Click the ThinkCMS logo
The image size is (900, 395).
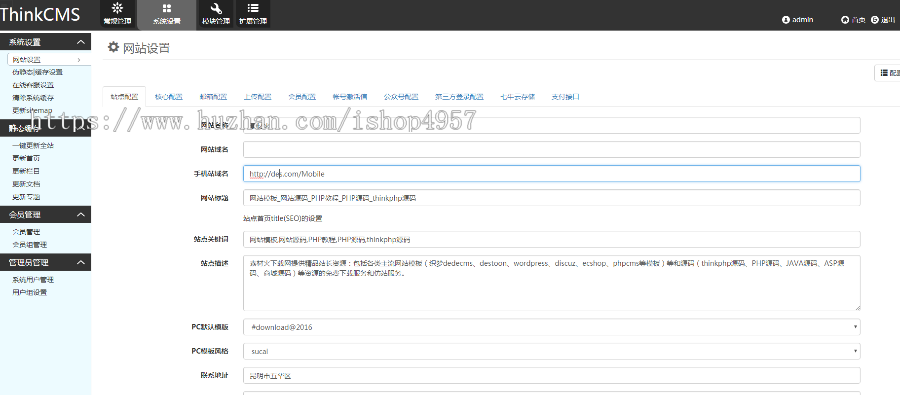coord(40,14)
